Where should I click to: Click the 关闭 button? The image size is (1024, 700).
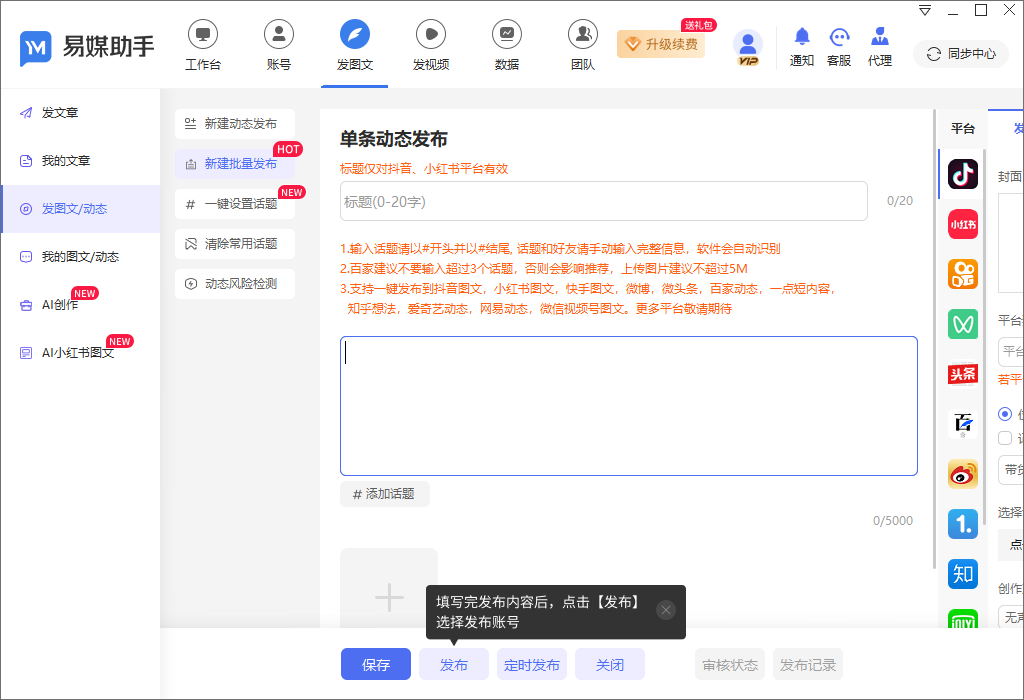pos(610,664)
